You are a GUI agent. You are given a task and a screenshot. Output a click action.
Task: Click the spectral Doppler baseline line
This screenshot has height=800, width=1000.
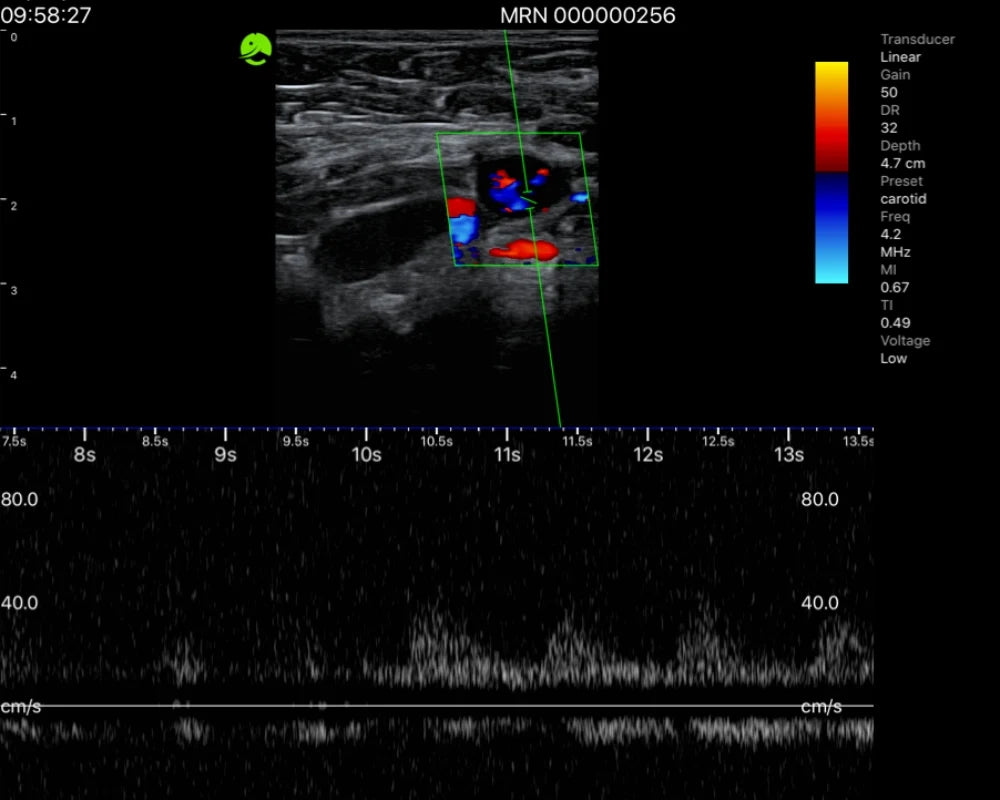click(x=437, y=706)
